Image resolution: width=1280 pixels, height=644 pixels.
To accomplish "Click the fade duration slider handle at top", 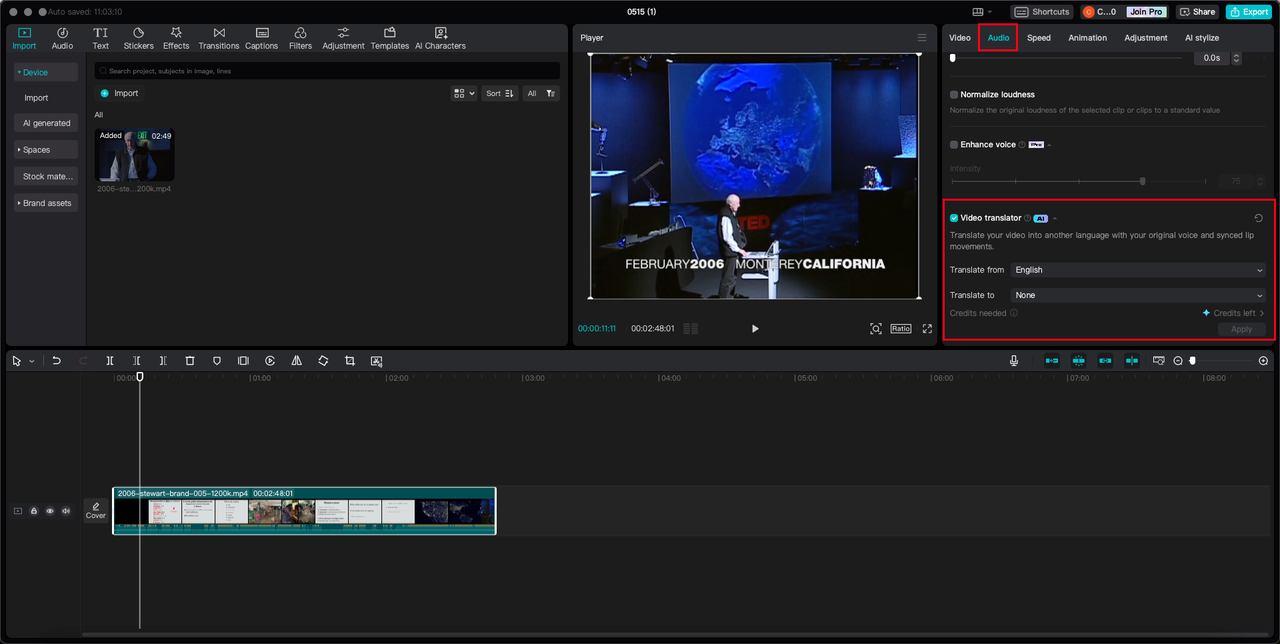I will (952, 58).
